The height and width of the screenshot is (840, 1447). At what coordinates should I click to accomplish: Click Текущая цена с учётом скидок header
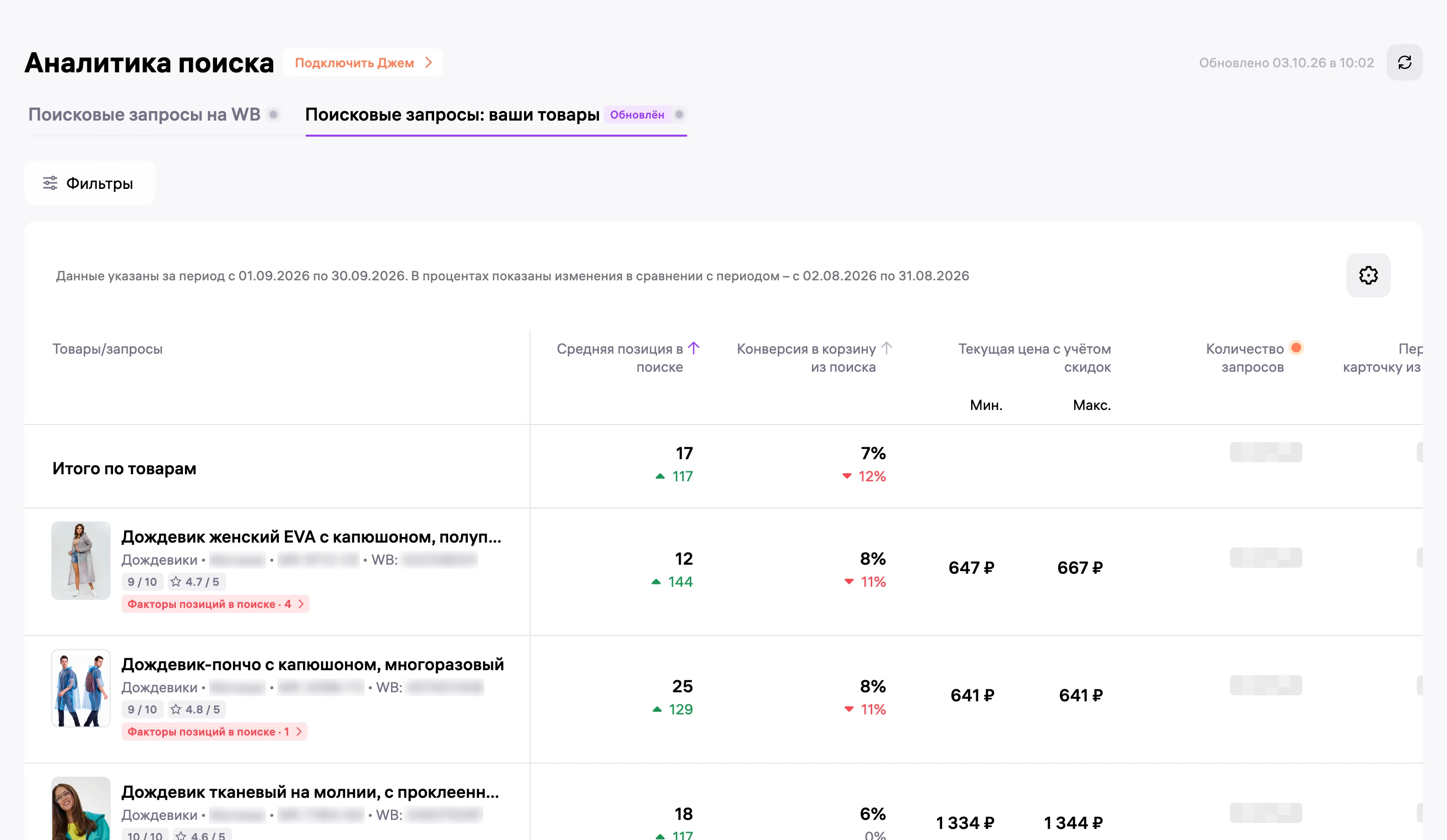(x=1035, y=358)
